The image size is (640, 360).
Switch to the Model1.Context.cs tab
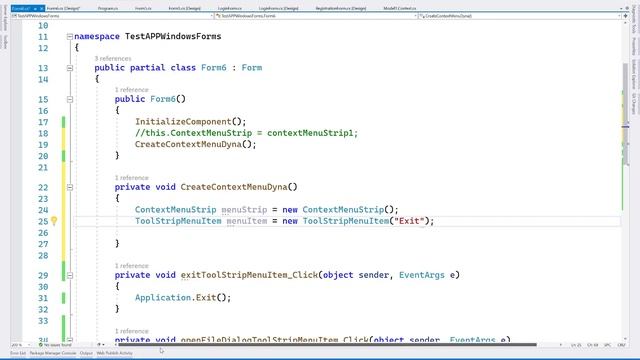pos(400,9)
